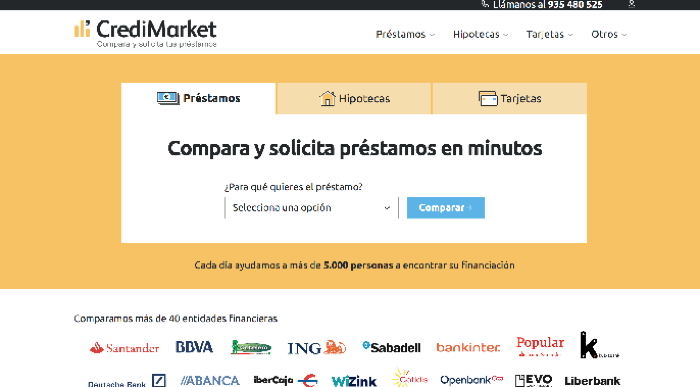Click the green Cetelem logo
This screenshot has width=700, height=387.
251,347
